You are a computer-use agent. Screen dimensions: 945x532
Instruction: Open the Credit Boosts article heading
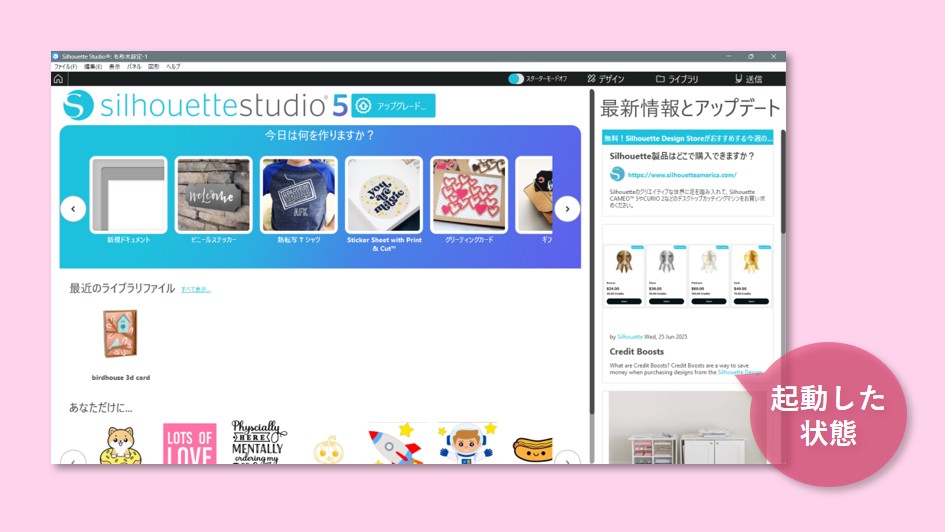[636, 351]
